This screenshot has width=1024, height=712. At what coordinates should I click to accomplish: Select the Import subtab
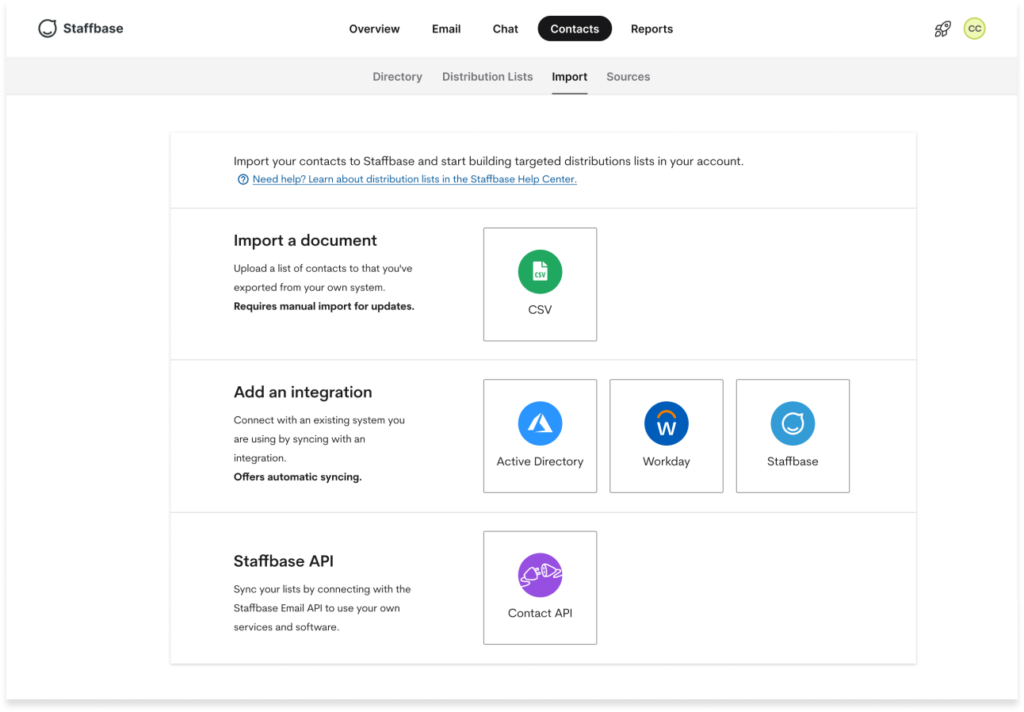point(569,76)
